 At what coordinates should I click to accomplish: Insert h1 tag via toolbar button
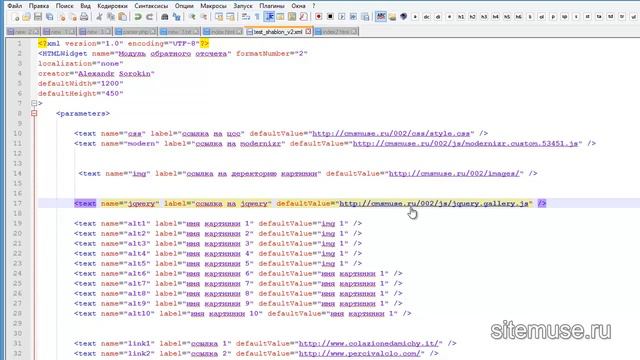461,17
